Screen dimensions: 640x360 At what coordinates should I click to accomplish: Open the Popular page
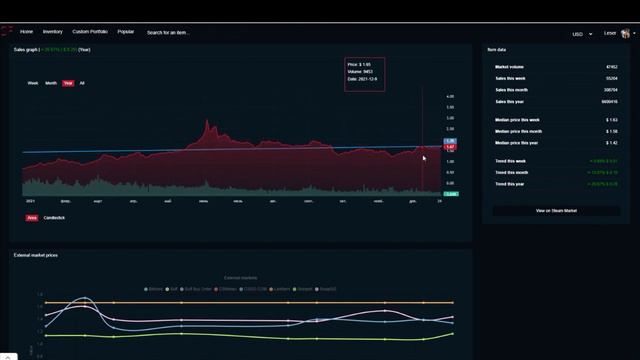pyautogui.click(x=126, y=32)
